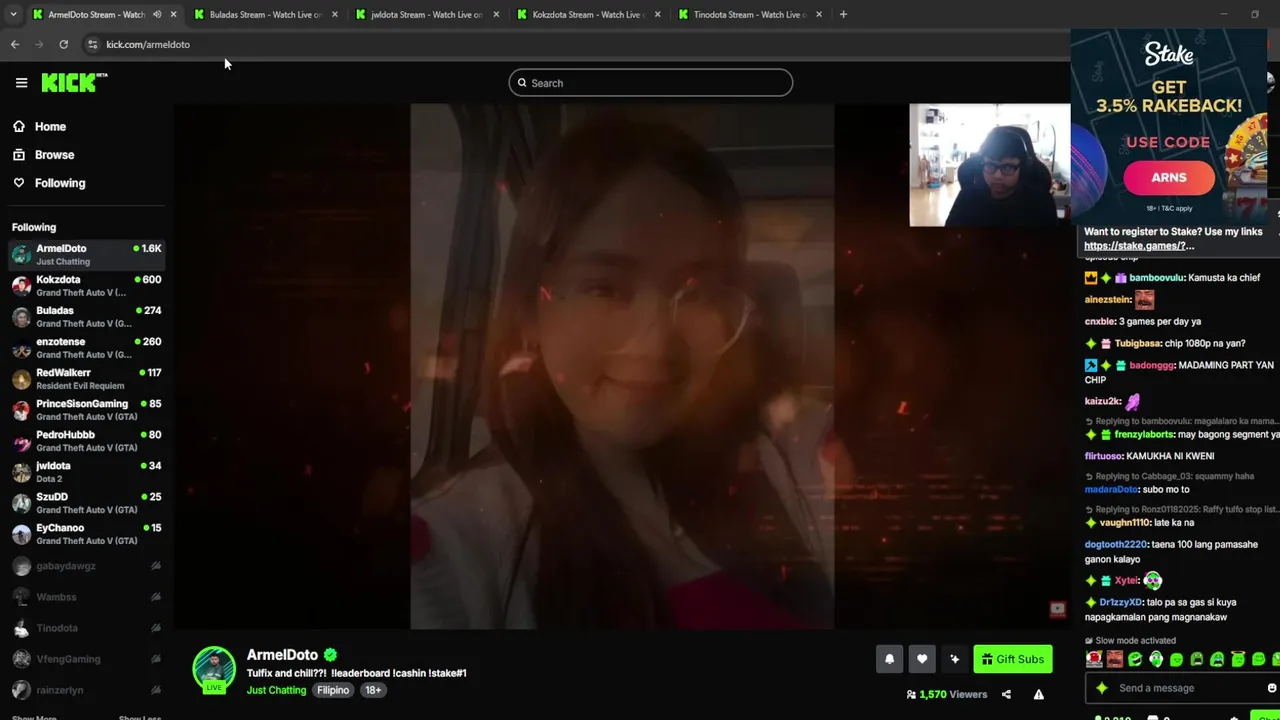Click username Tubigbasa in chat

coord(1139,344)
